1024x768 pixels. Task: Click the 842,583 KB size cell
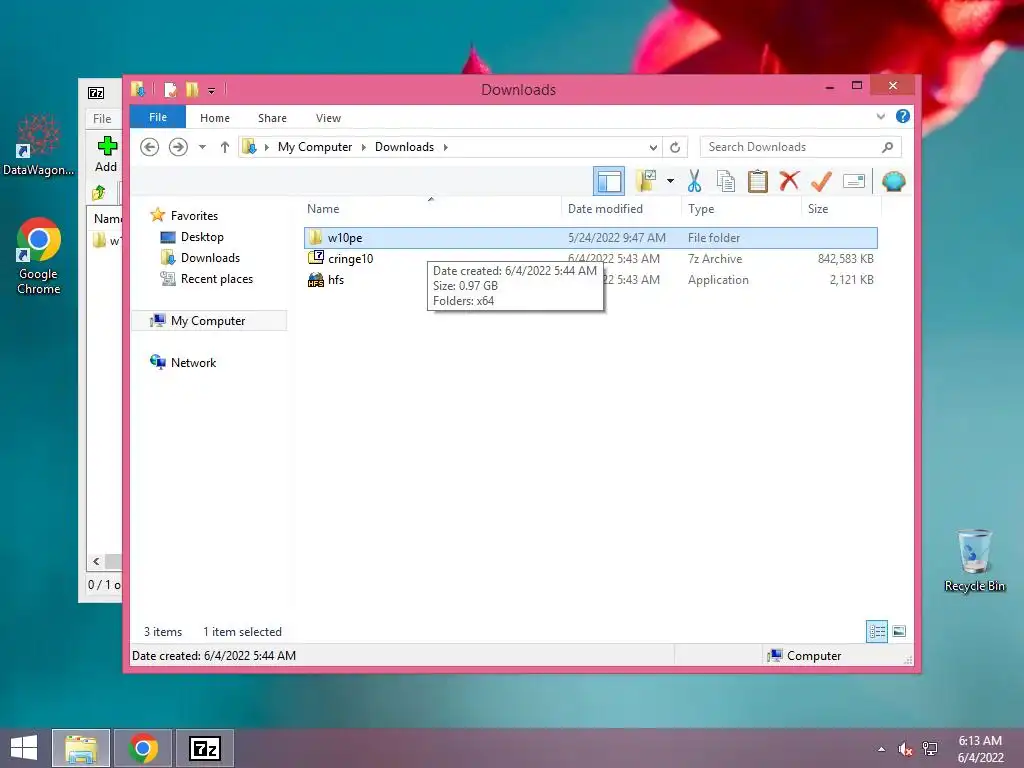pyautogui.click(x=845, y=259)
